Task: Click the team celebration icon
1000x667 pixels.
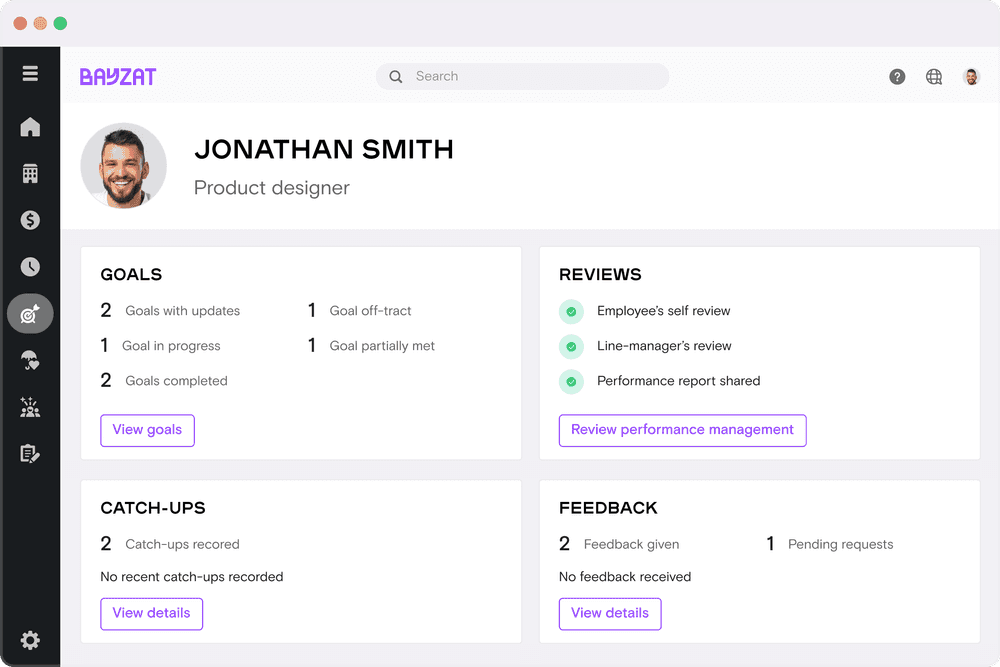Action: pos(30,407)
